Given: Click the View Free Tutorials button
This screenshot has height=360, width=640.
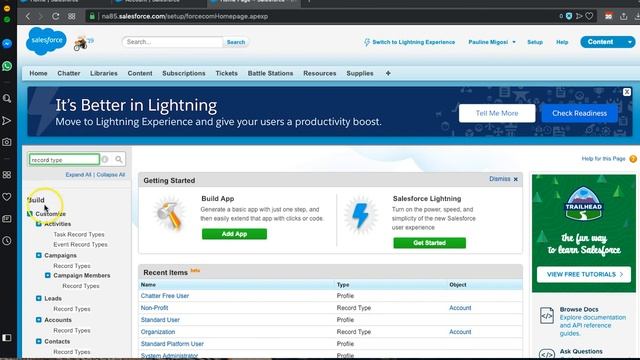Looking at the screenshot, I should click(x=584, y=274).
